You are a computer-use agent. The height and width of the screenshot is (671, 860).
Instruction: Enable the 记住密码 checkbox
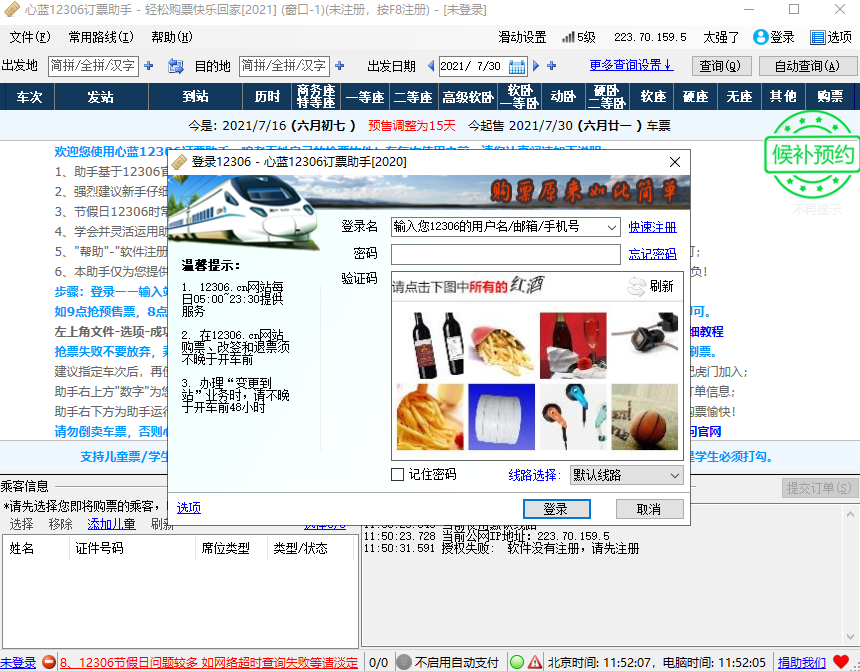tap(398, 474)
